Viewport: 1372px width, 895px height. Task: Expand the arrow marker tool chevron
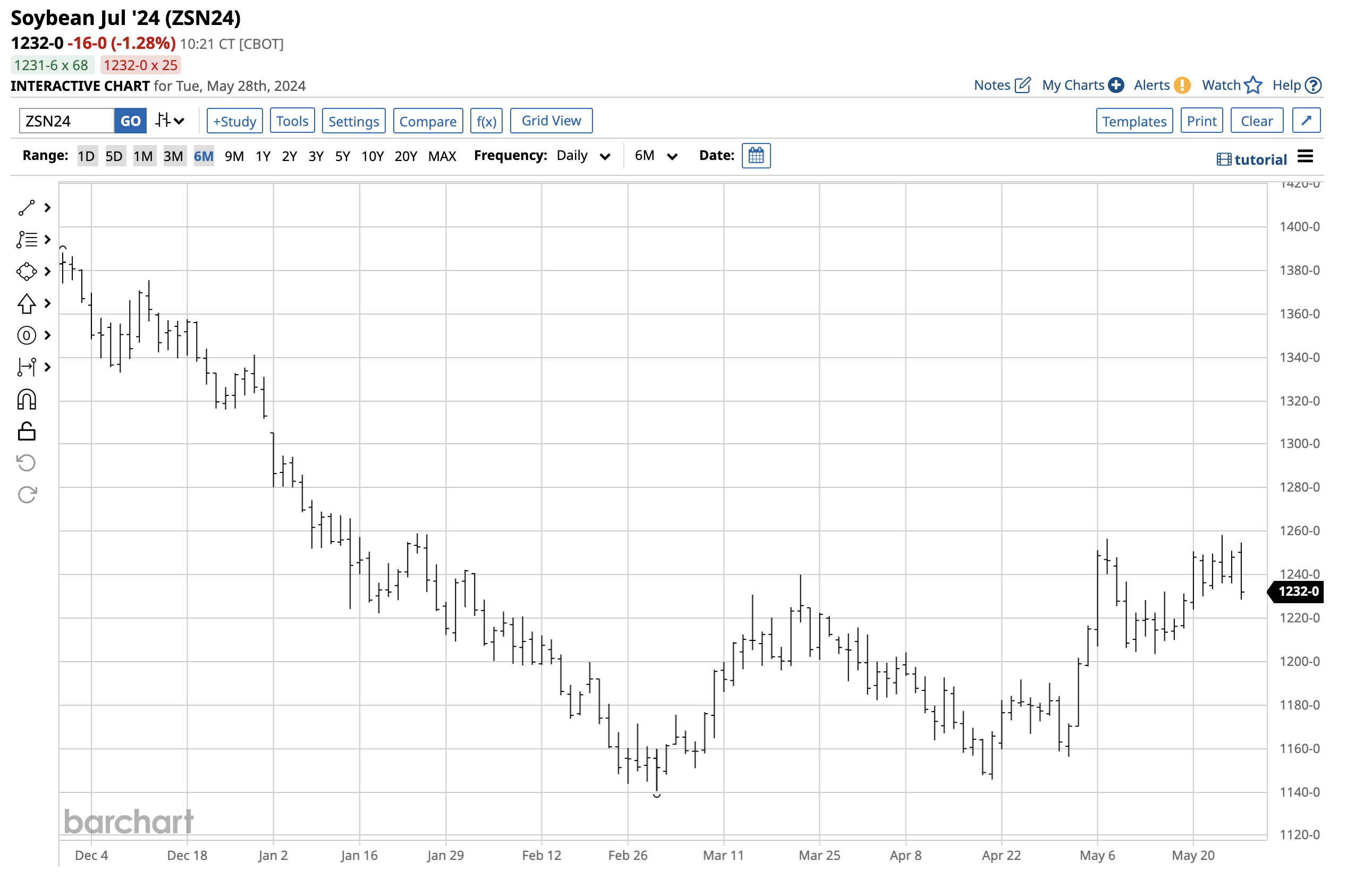tap(48, 303)
